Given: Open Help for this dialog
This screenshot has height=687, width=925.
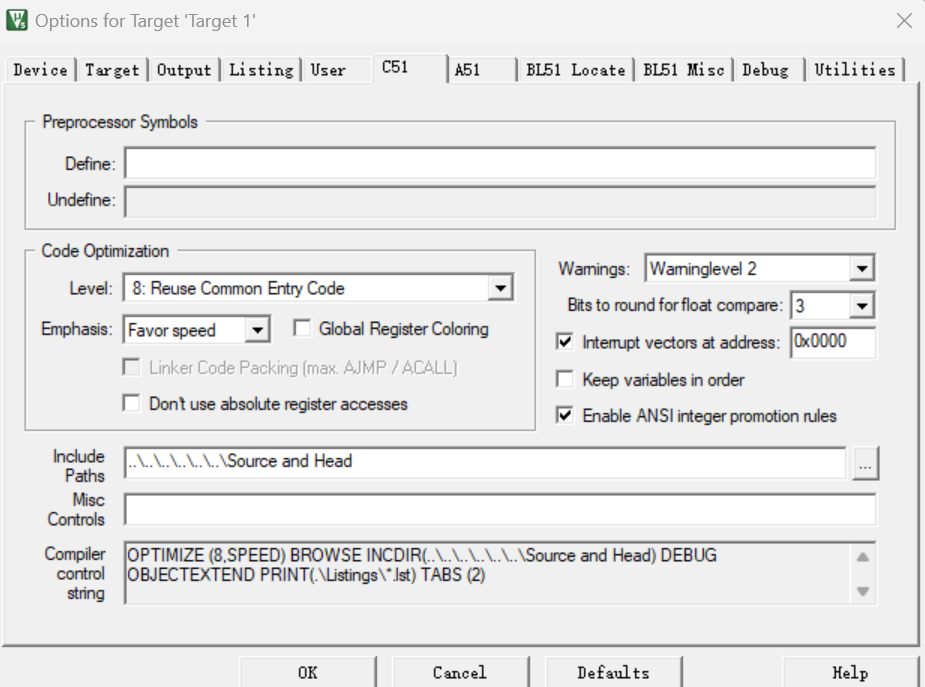Looking at the screenshot, I should pos(850,672).
